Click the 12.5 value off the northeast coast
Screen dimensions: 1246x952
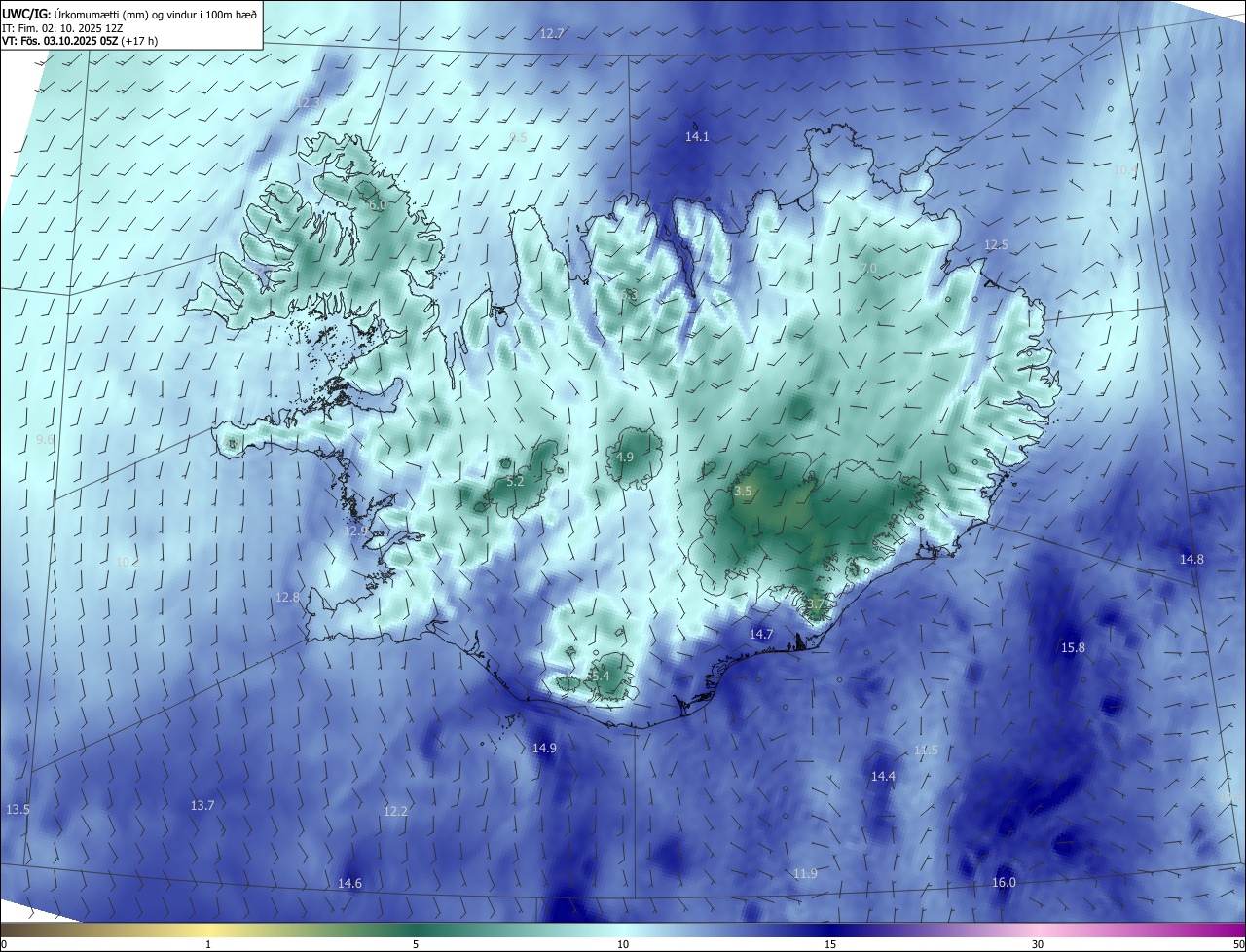[x=997, y=245]
